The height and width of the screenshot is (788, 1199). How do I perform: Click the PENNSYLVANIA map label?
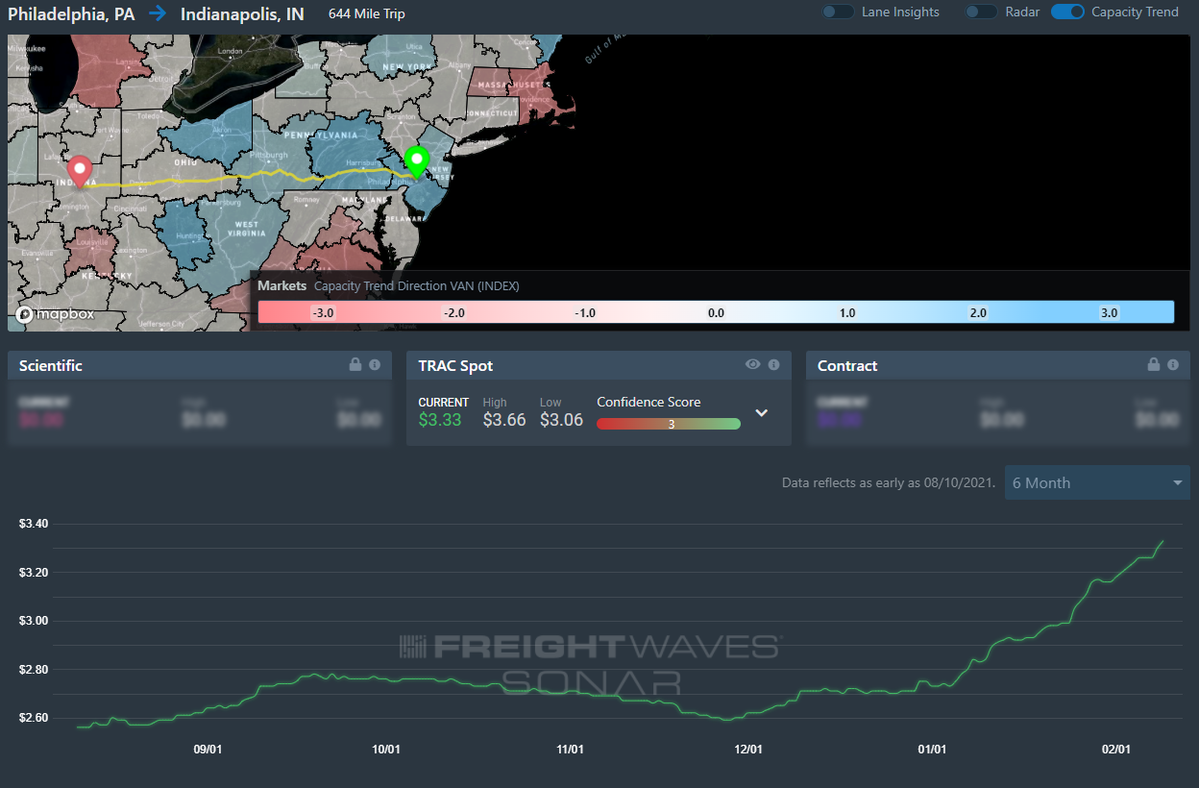(x=320, y=135)
